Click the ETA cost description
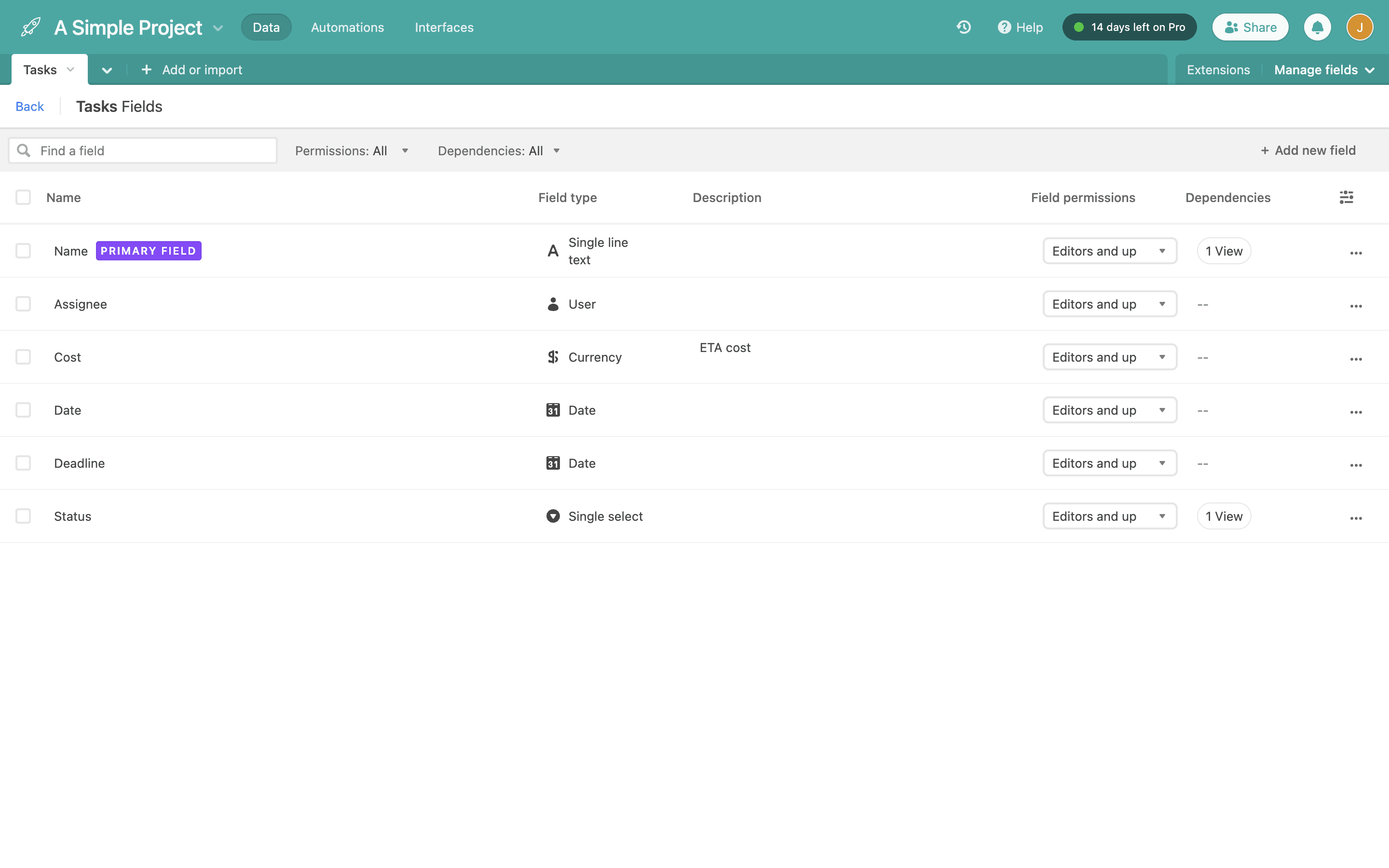The width and height of the screenshot is (1389, 868). pyautogui.click(x=725, y=347)
